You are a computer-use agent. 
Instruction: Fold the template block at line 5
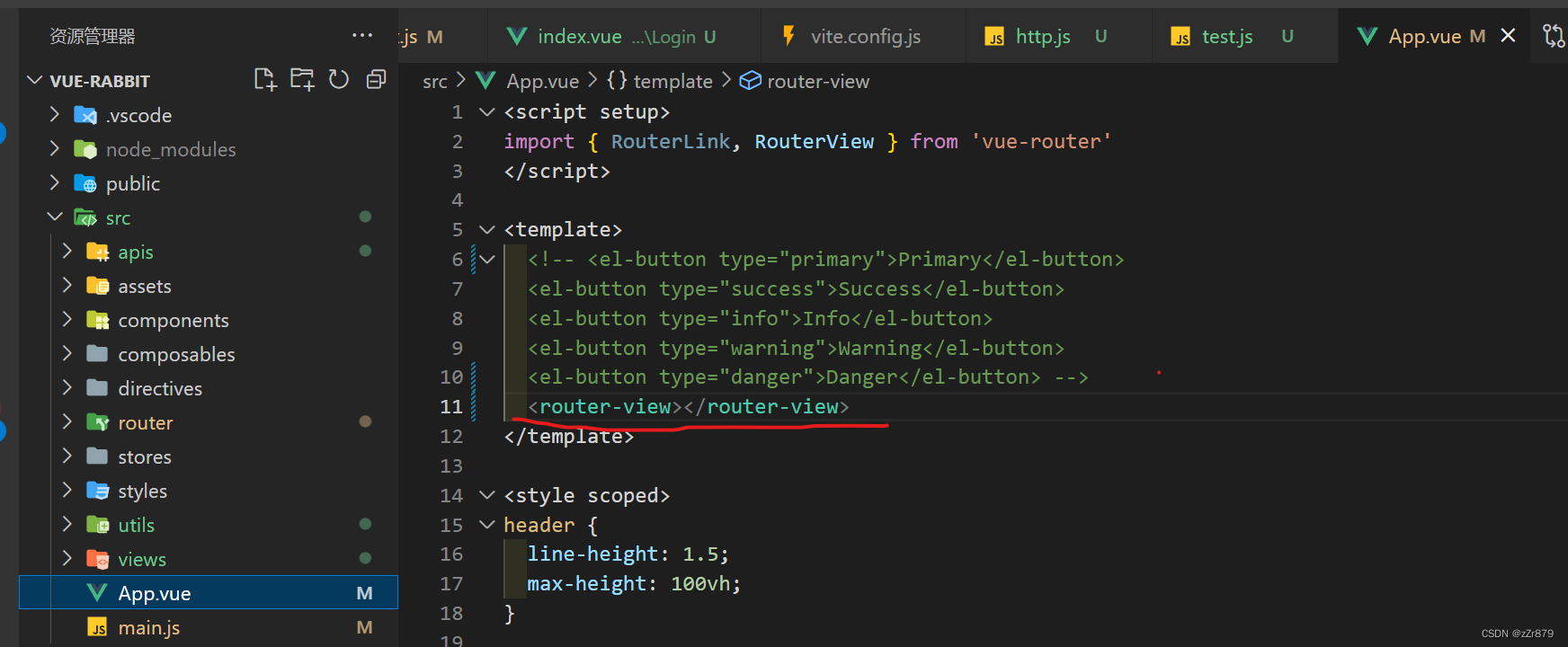(487, 229)
